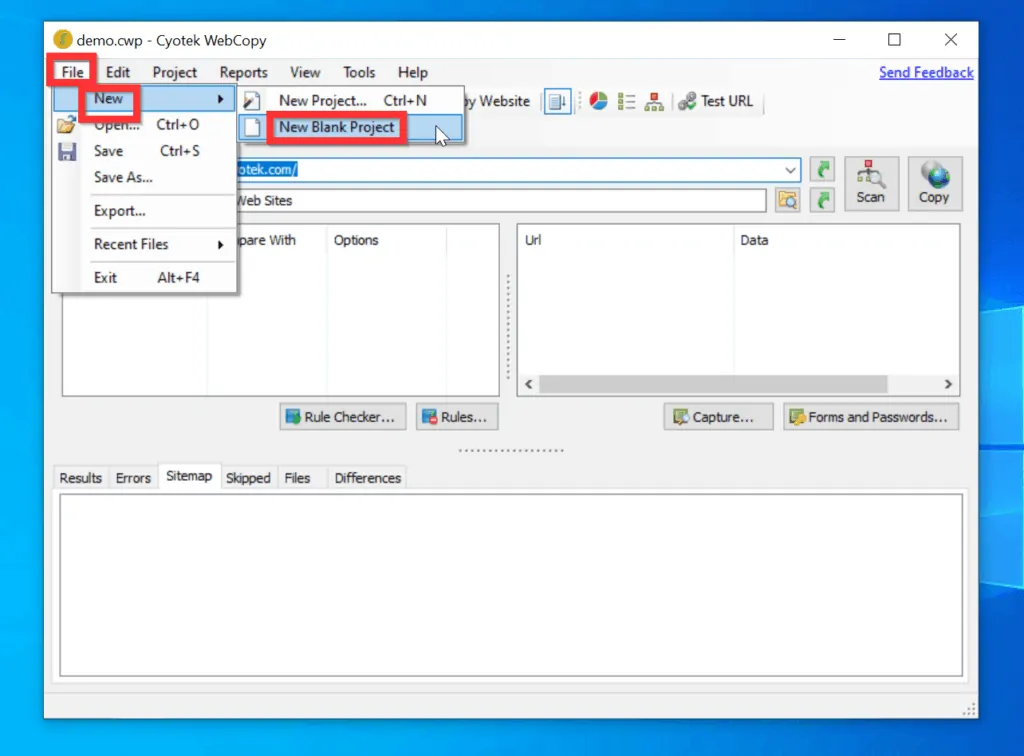Choose New Project... from the submenu
The width and height of the screenshot is (1024, 756).
[351, 101]
